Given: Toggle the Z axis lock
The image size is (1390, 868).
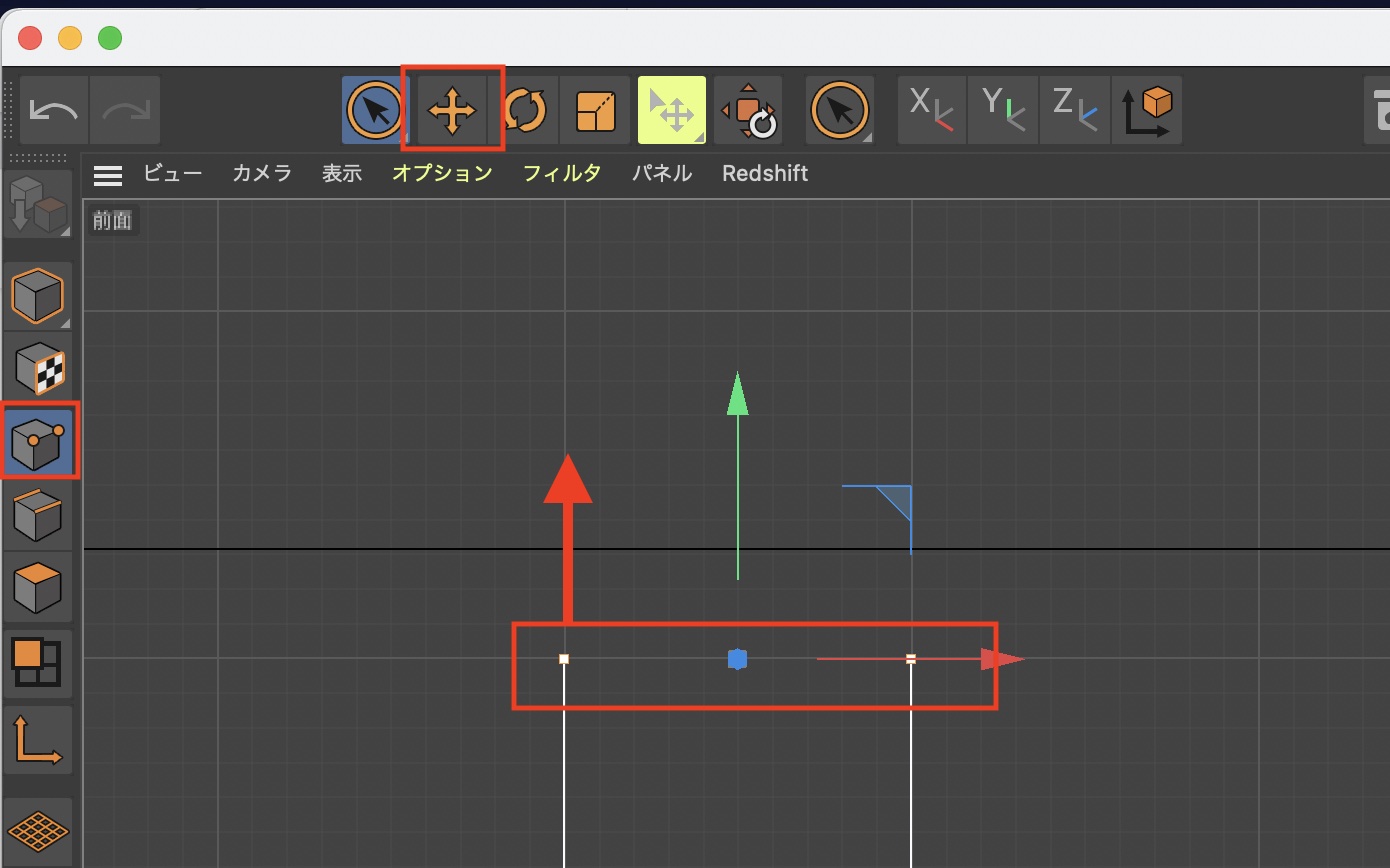Looking at the screenshot, I should point(1075,110).
